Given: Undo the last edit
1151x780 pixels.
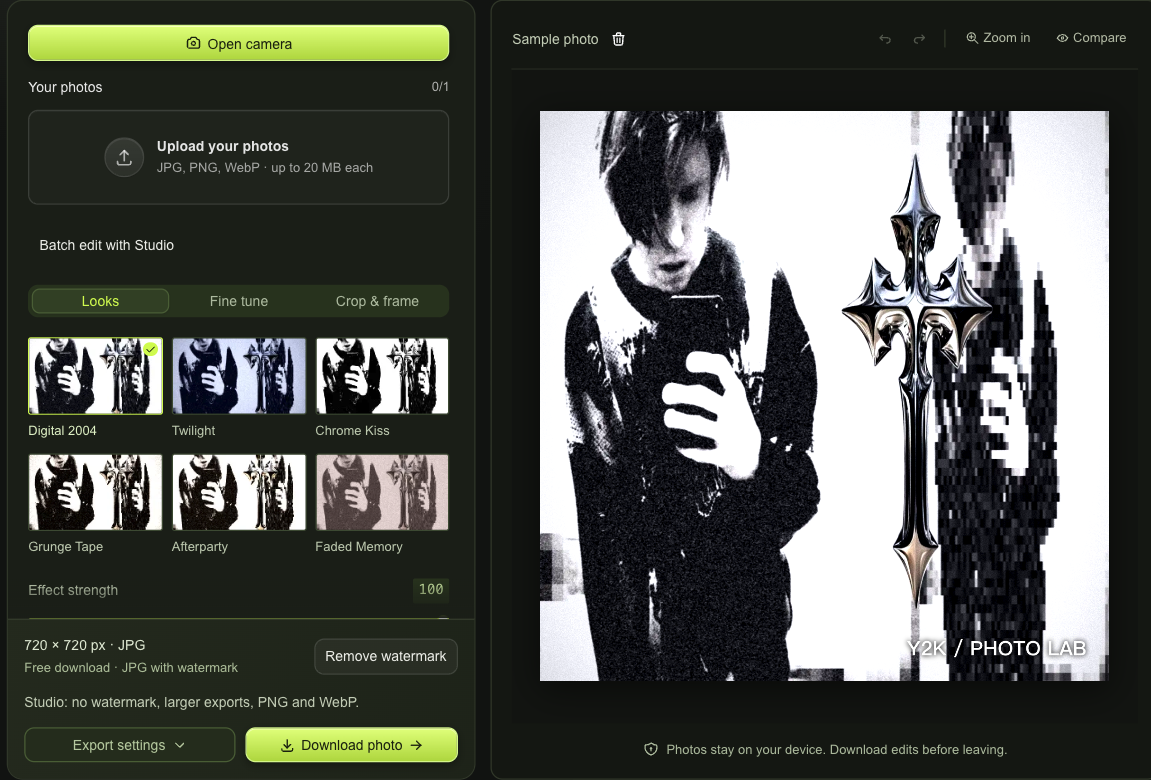Looking at the screenshot, I should point(885,39).
